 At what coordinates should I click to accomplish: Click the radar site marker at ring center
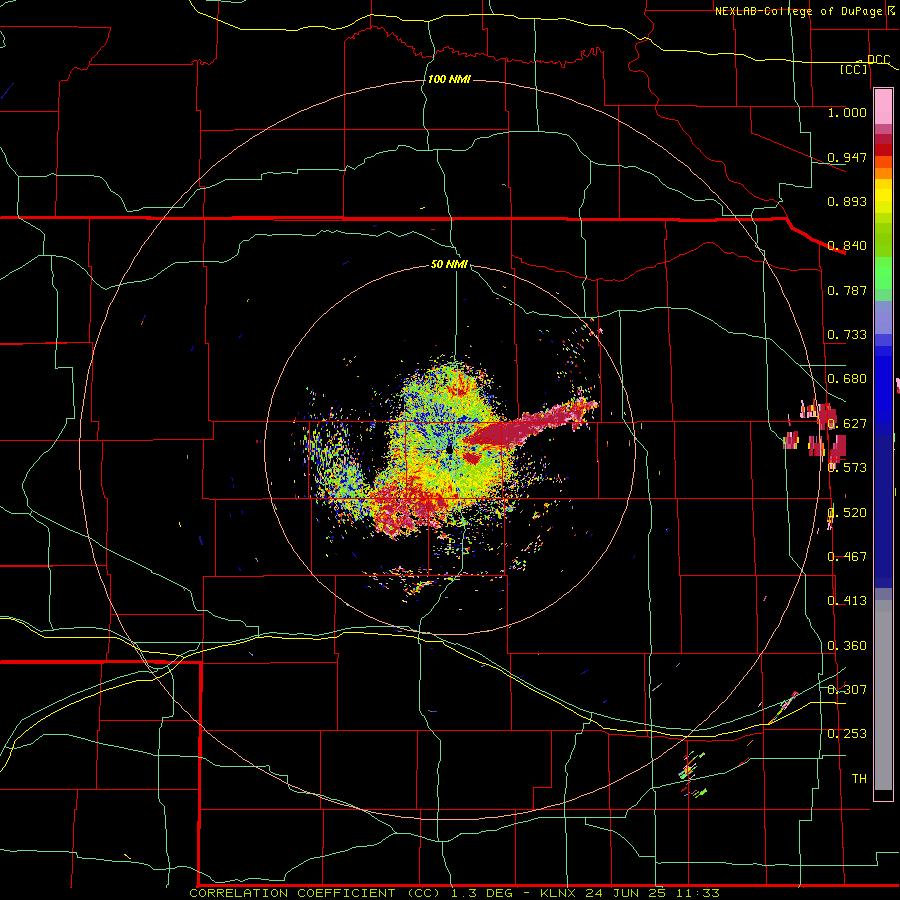[449, 449]
